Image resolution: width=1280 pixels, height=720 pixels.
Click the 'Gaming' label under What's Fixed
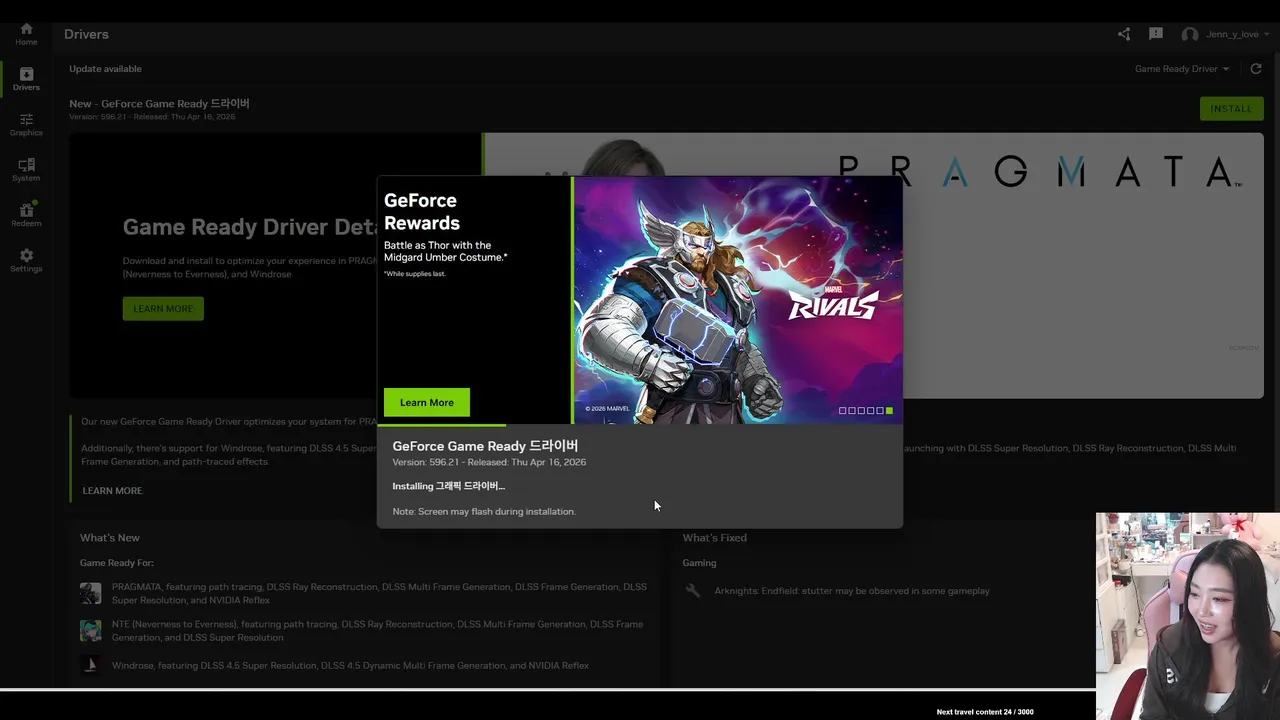[x=699, y=563]
